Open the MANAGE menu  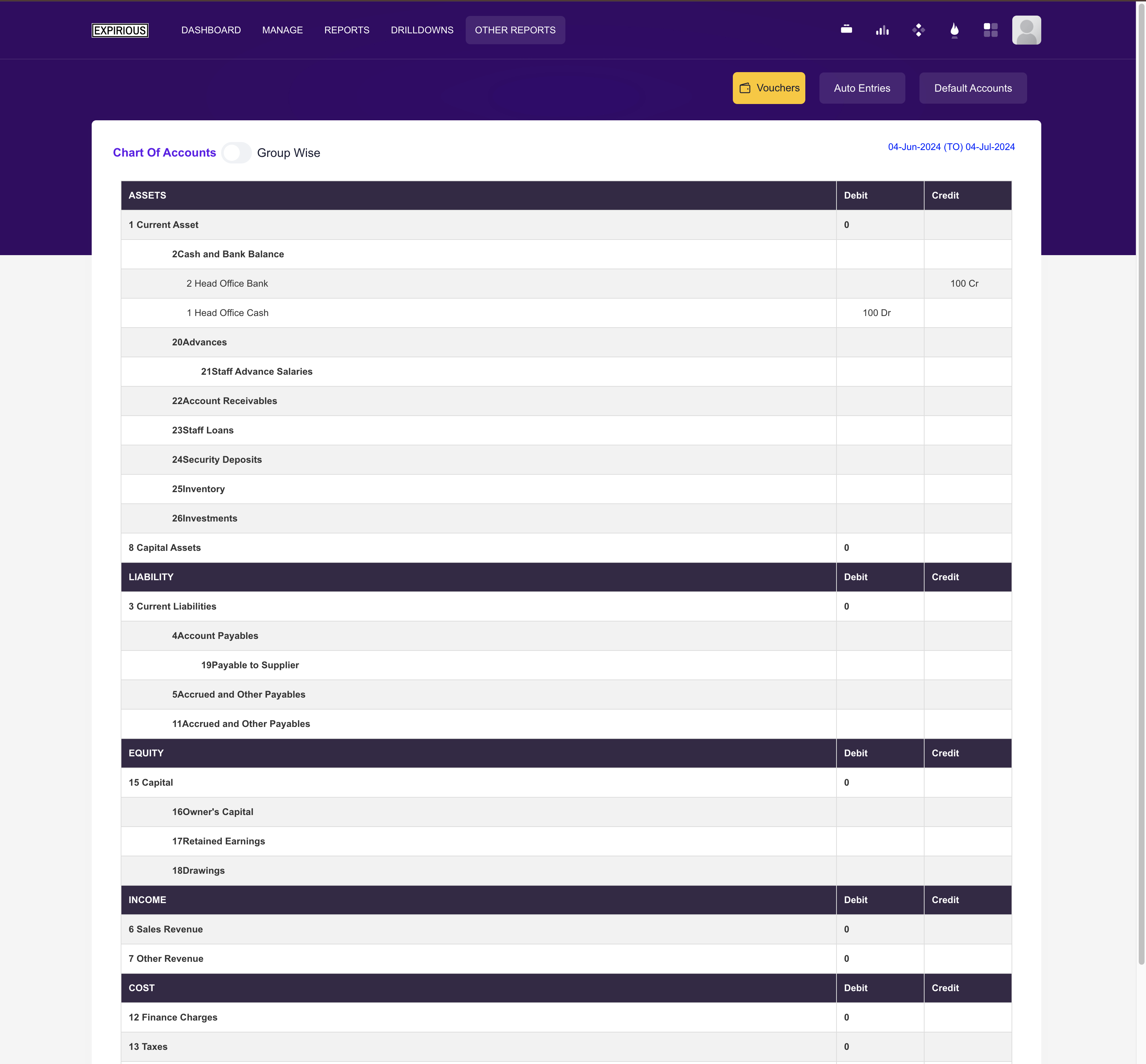(x=282, y=30)
